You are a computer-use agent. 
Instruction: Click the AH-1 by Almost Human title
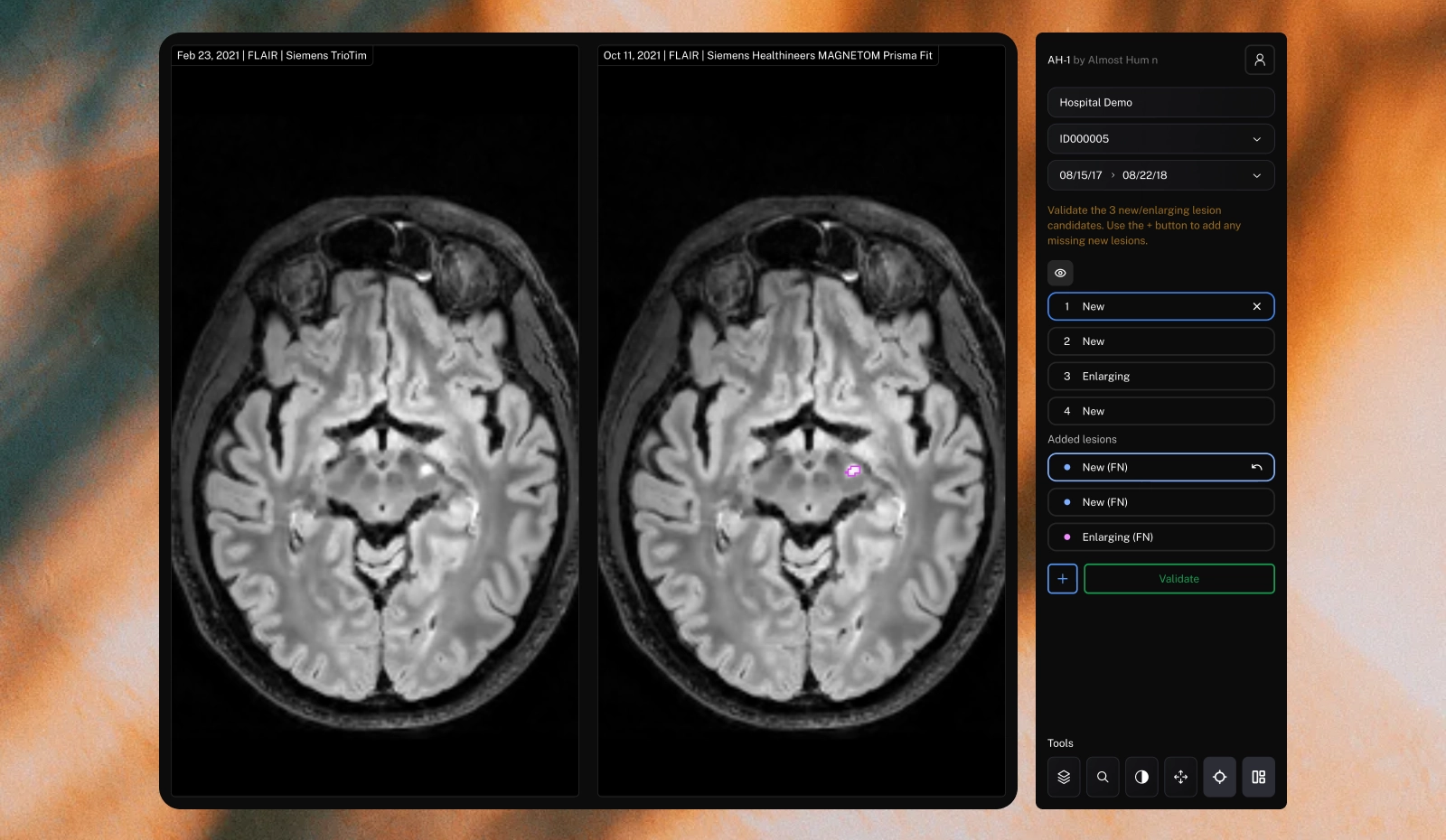click(1103, 60)
